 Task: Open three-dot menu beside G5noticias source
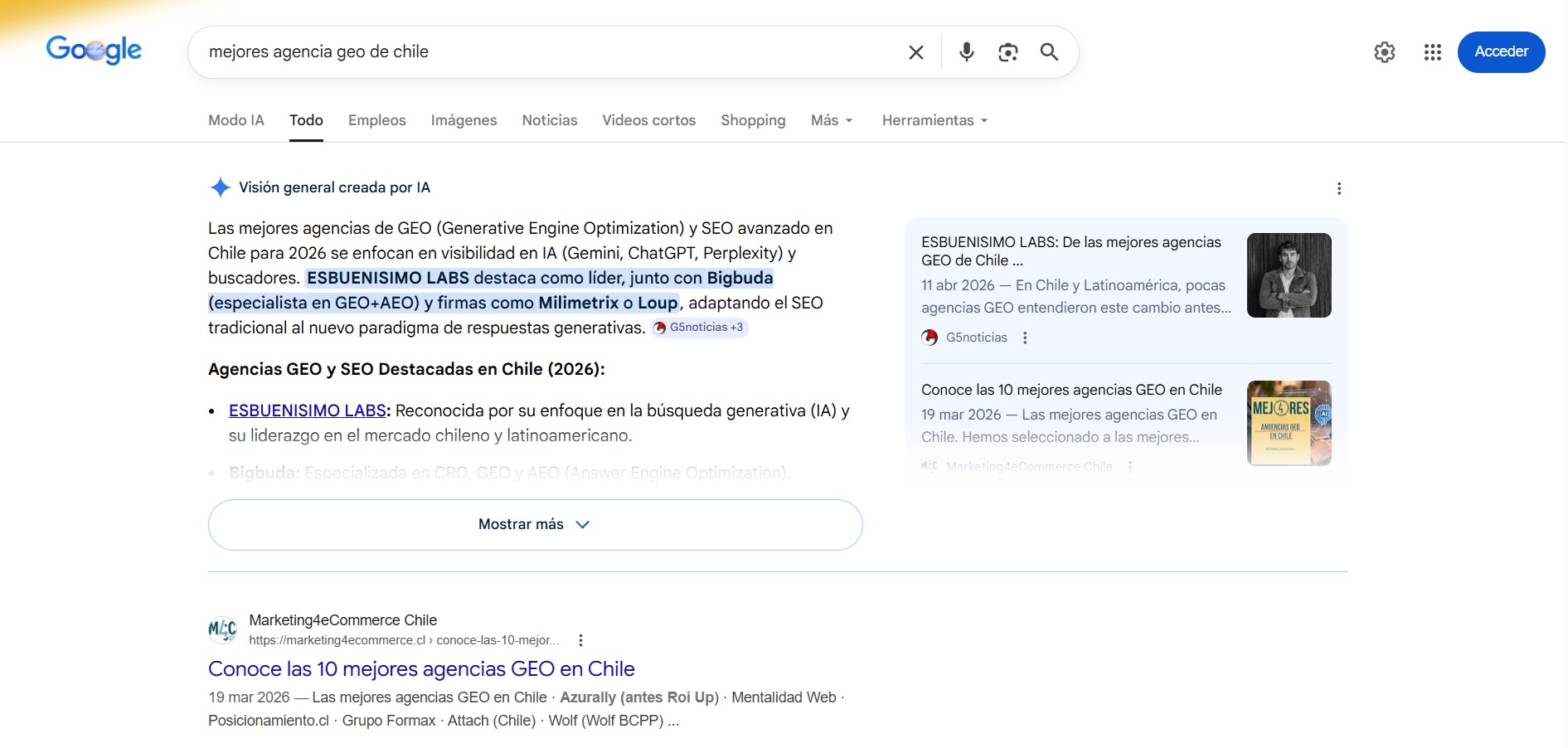[1025, 338]
